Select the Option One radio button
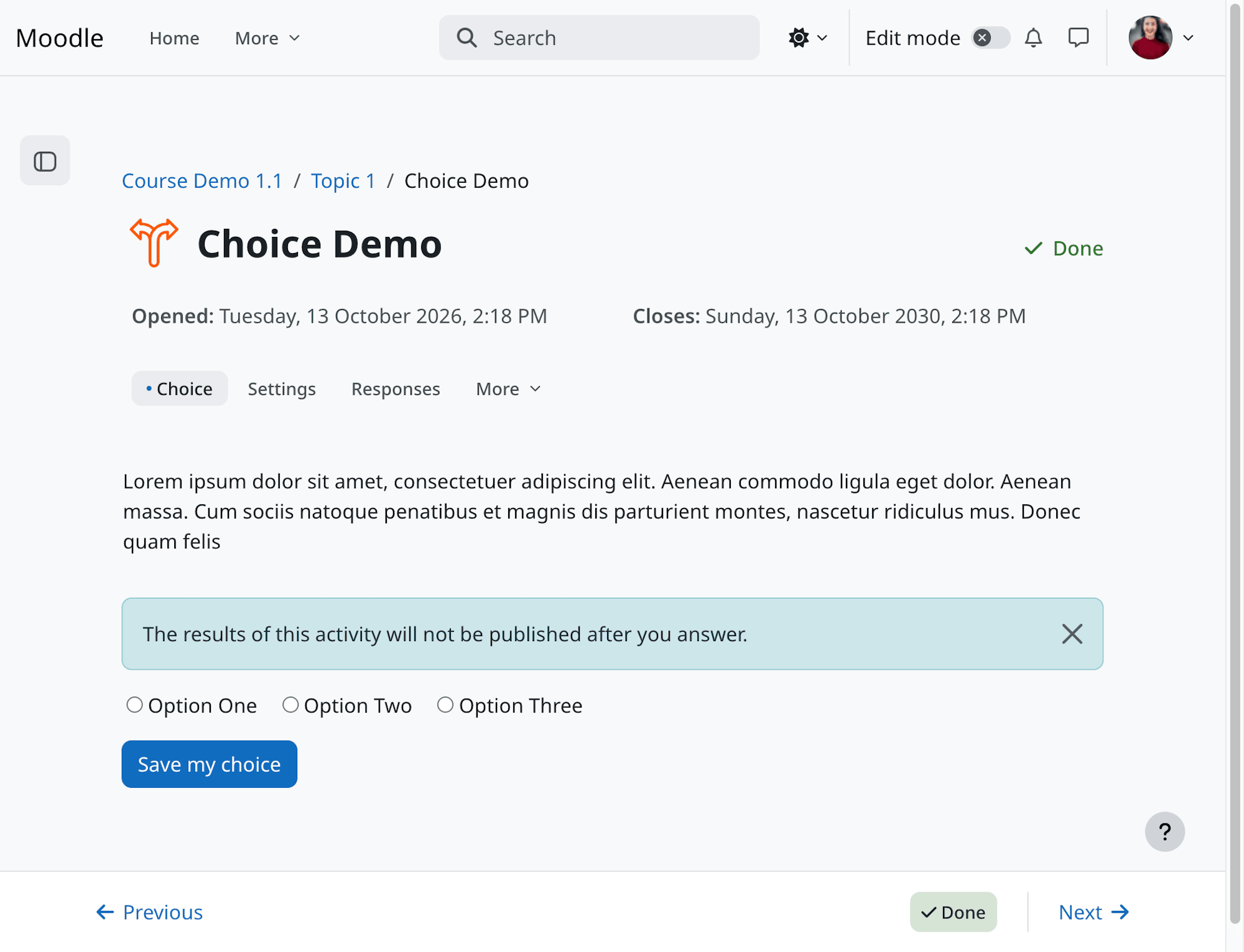Screen dimensions: 1244x952 (x=134, y=705)
